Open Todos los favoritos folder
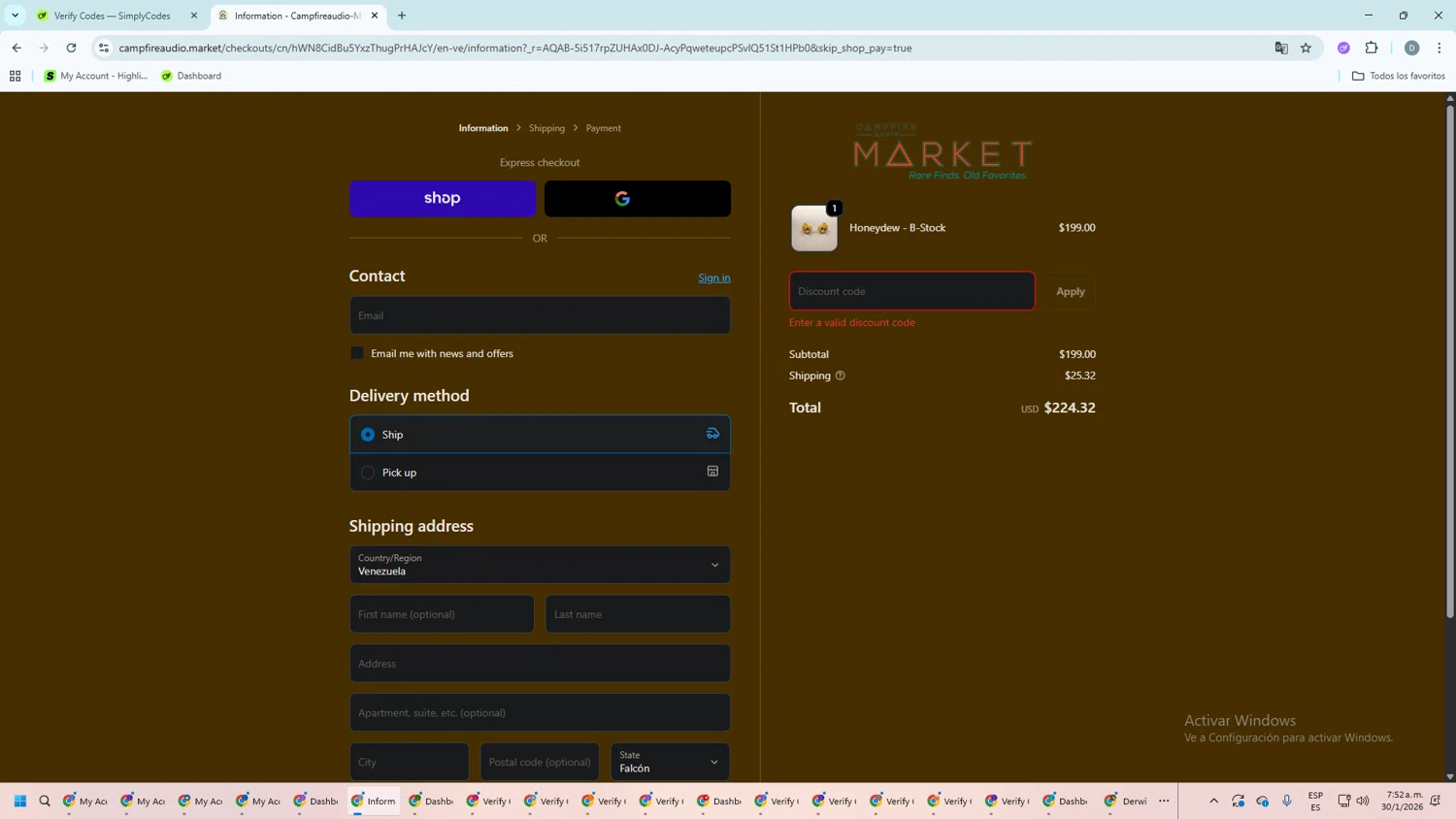The image size is (1456, 819). pos(1398,76)
